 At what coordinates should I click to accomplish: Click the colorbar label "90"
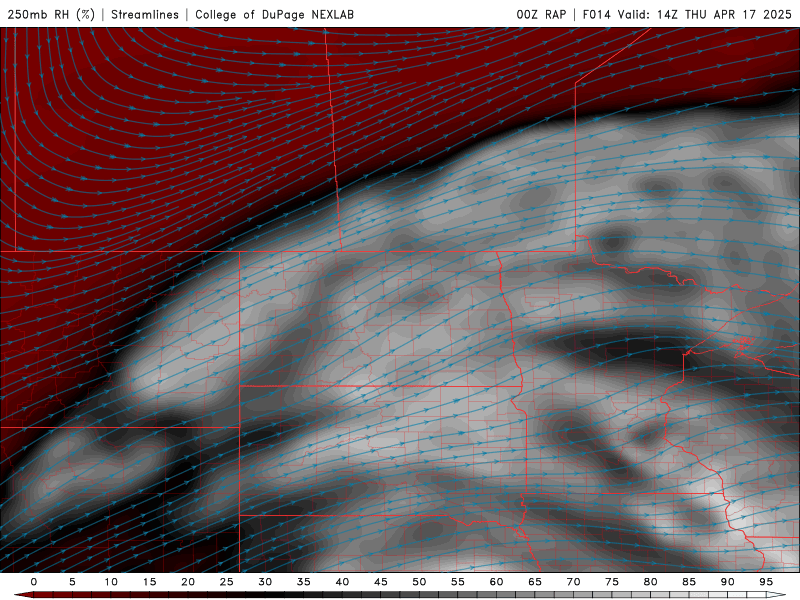pyautogui.click(x=728, y=582)
